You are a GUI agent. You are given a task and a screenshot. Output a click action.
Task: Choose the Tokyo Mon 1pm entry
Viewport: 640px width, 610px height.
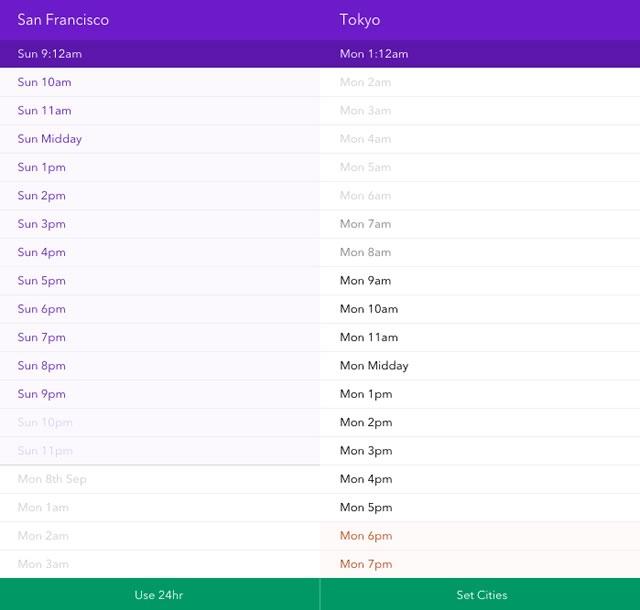[480, 394]
